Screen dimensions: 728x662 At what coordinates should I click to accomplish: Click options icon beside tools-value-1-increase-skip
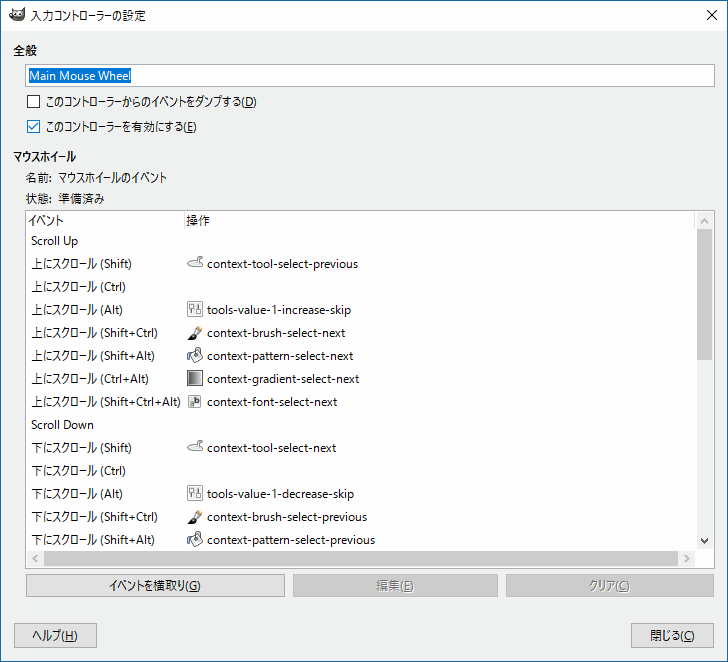[x=195, y=309]
